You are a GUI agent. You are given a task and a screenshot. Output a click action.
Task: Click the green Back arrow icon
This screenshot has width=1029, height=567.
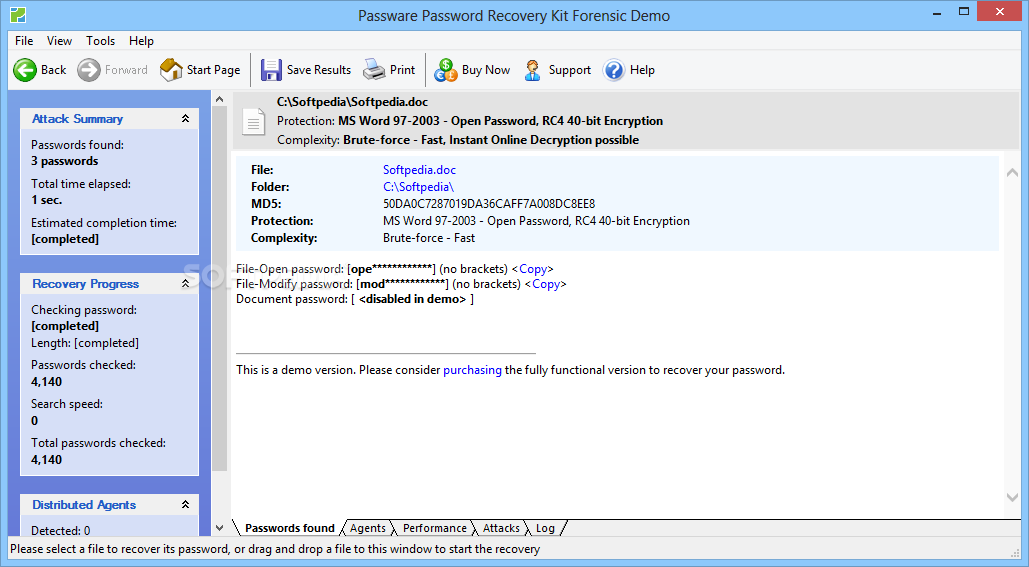coord(25,70)
